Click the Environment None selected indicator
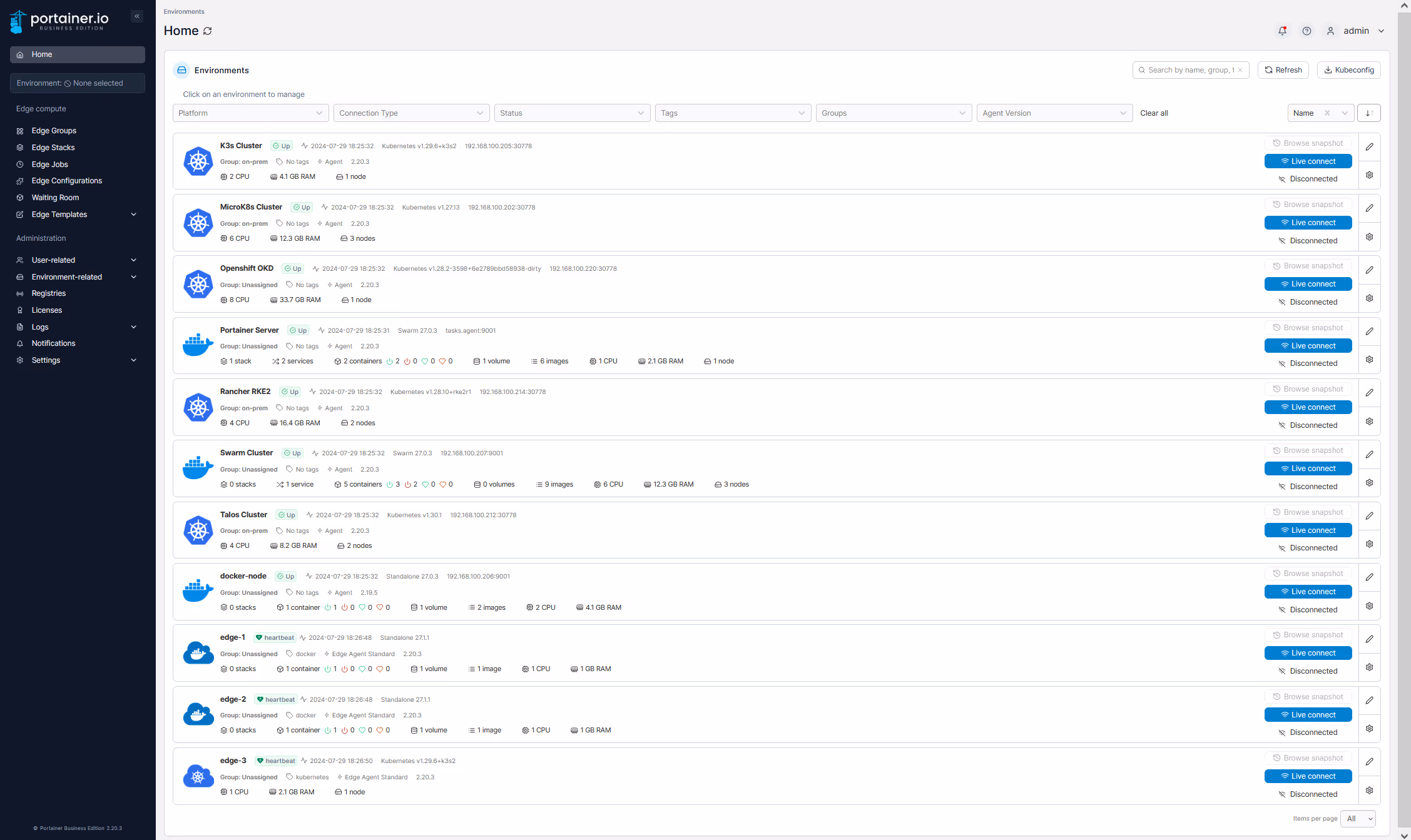The image size is (1411, 840). tap(77, 83)
